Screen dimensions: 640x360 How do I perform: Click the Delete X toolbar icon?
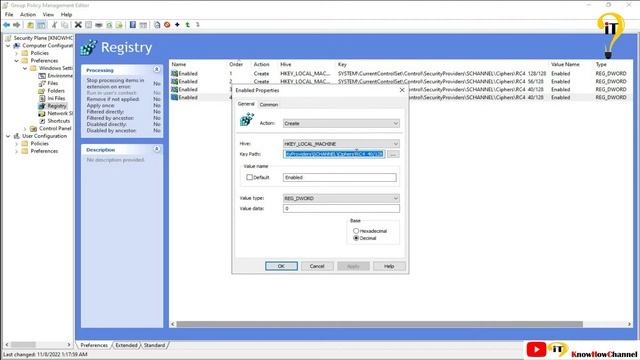(x=78, y=25)
